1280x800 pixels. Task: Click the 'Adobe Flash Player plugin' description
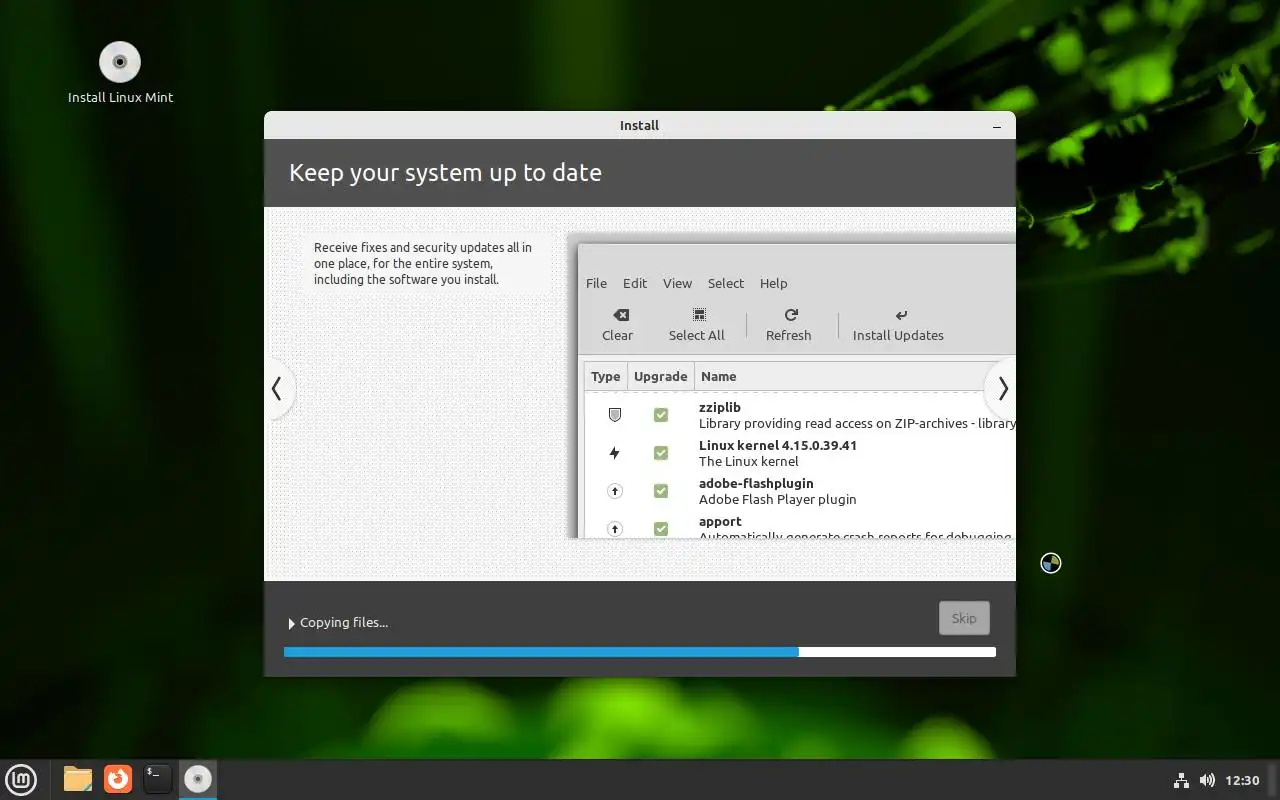(778, 499)
